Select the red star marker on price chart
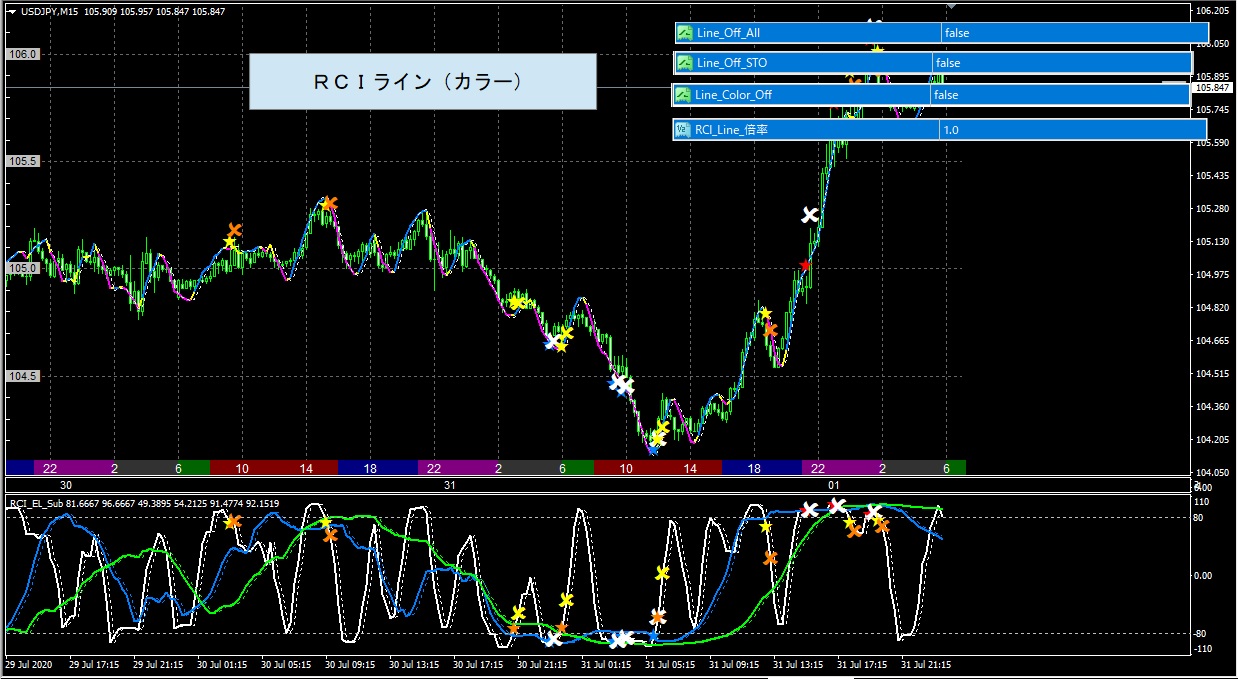Viewport: 1238px width, 679px height. [805, 265]
